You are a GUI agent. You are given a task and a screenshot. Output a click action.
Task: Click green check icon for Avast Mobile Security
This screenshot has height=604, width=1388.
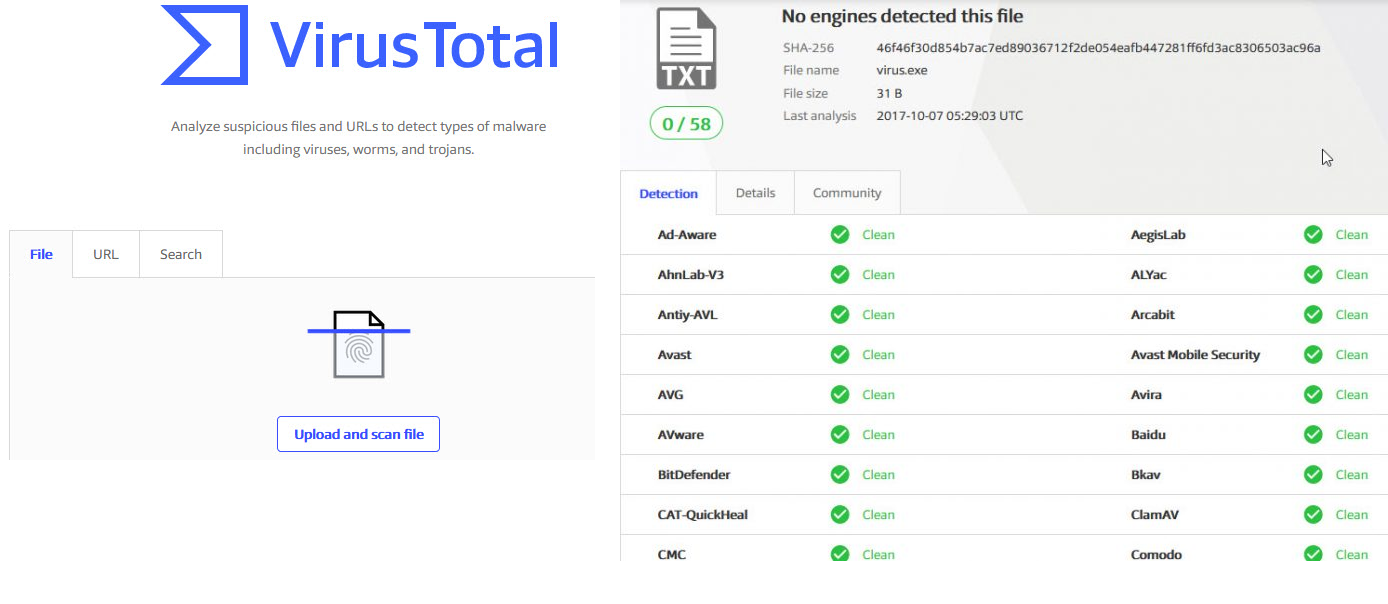pyautogui.click(x=1313, y=354)
